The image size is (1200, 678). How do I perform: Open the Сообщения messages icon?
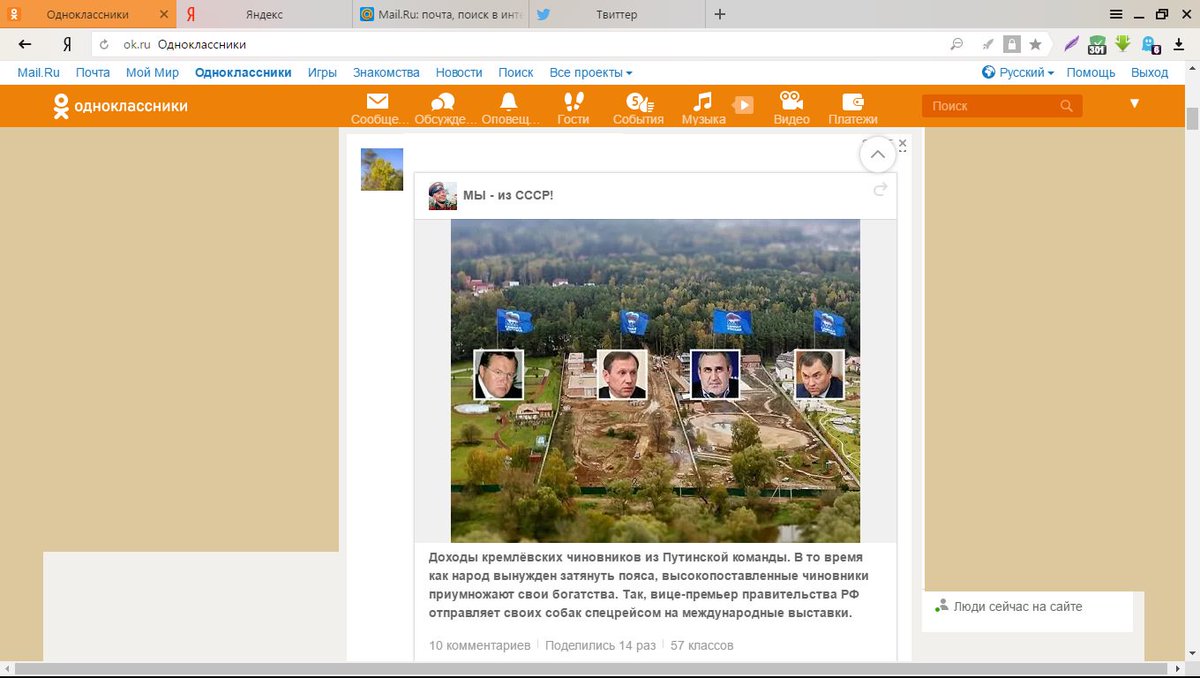378,108
